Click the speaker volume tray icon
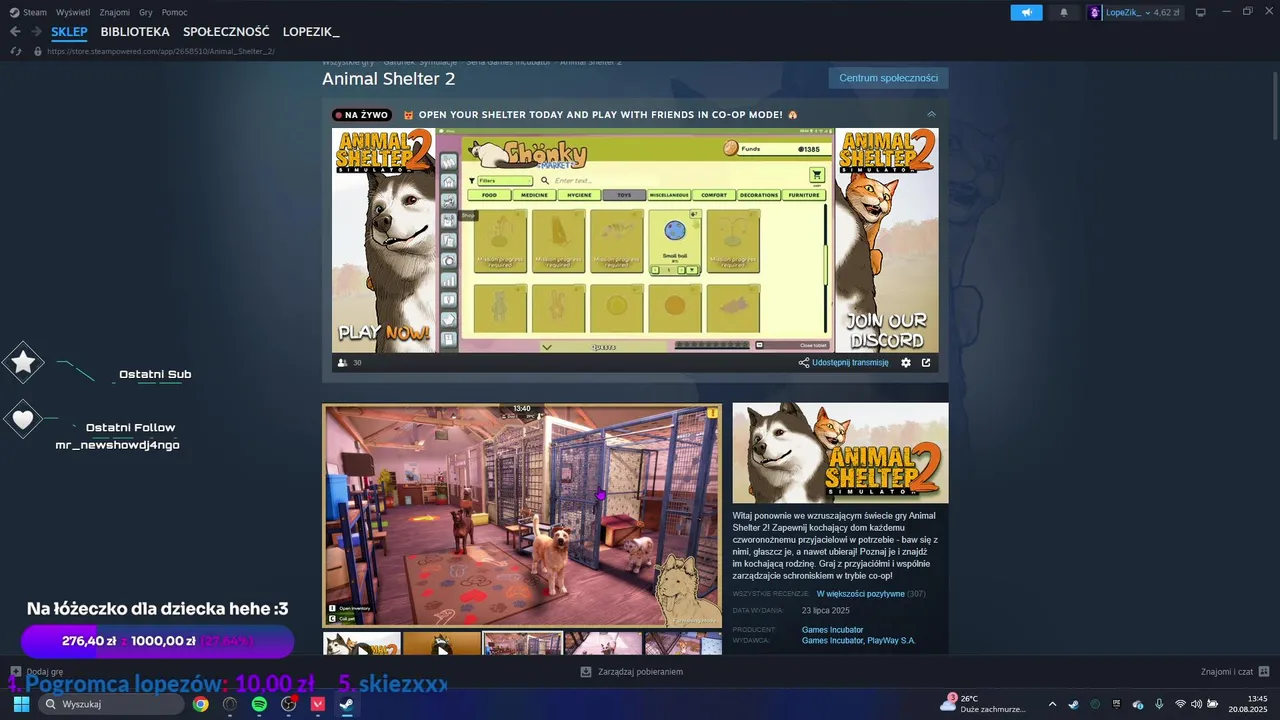 1196,704
